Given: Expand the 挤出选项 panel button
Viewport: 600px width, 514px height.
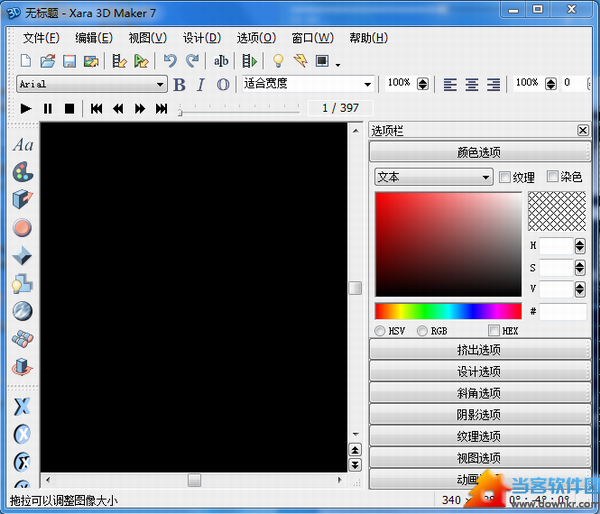Looking at the screenshot, I should 478,350.
